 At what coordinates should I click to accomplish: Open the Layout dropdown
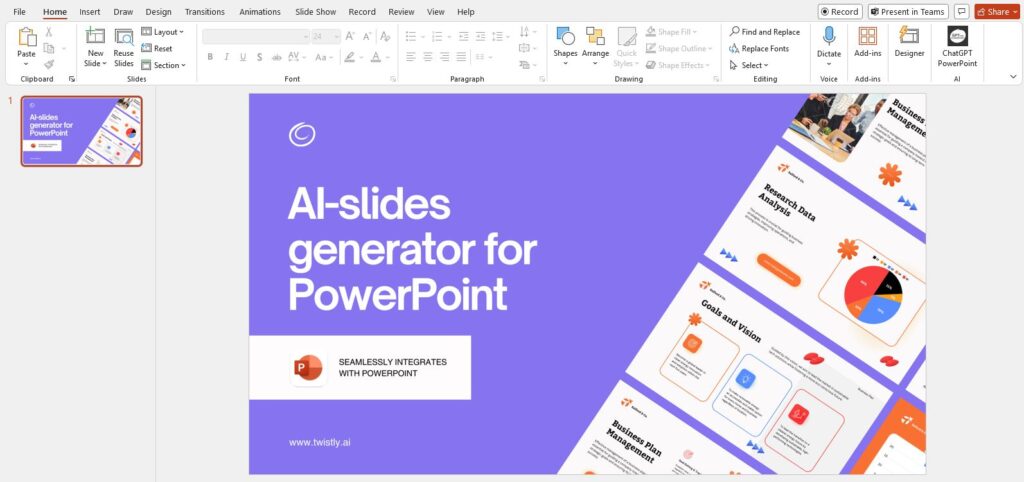pyautogui.click(x=163, y=32)
